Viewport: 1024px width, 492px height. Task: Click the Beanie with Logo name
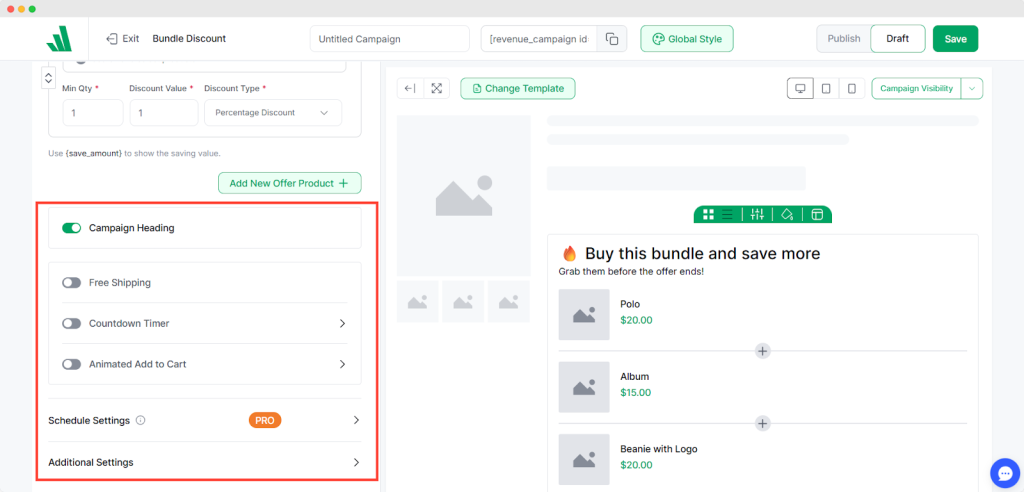(659, 449)
